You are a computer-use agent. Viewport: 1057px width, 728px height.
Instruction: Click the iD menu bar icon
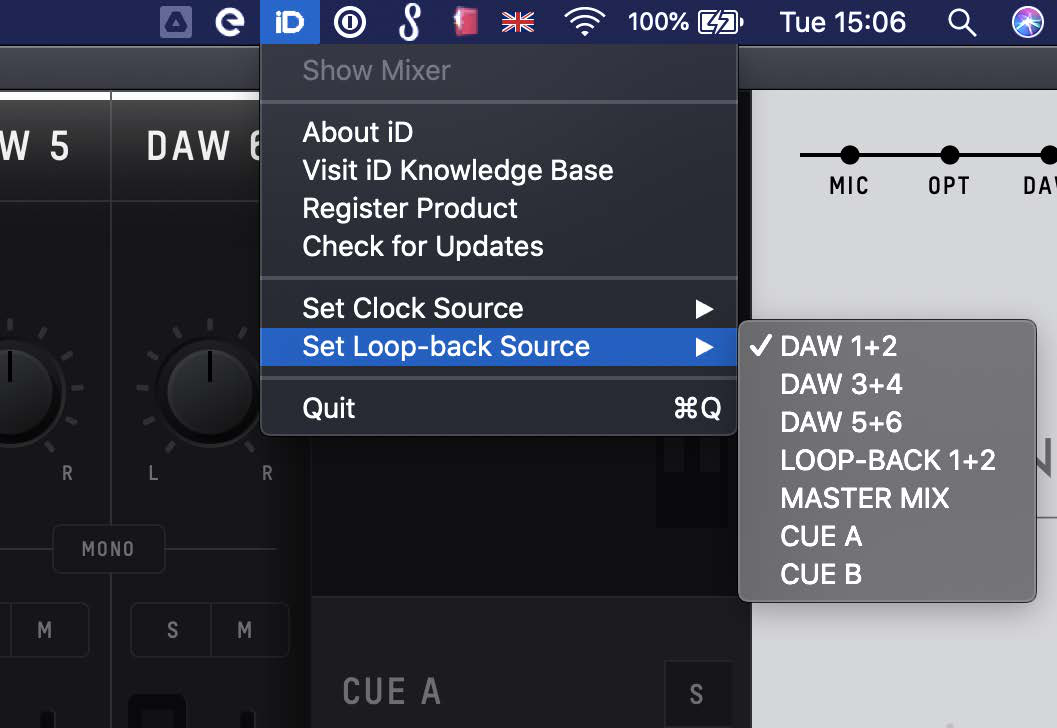point(290,22)
